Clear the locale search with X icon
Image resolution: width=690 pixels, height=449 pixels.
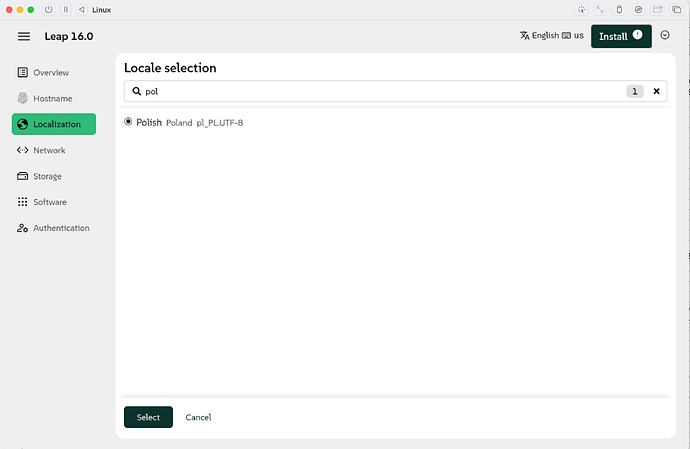click(x=657, y=91)
